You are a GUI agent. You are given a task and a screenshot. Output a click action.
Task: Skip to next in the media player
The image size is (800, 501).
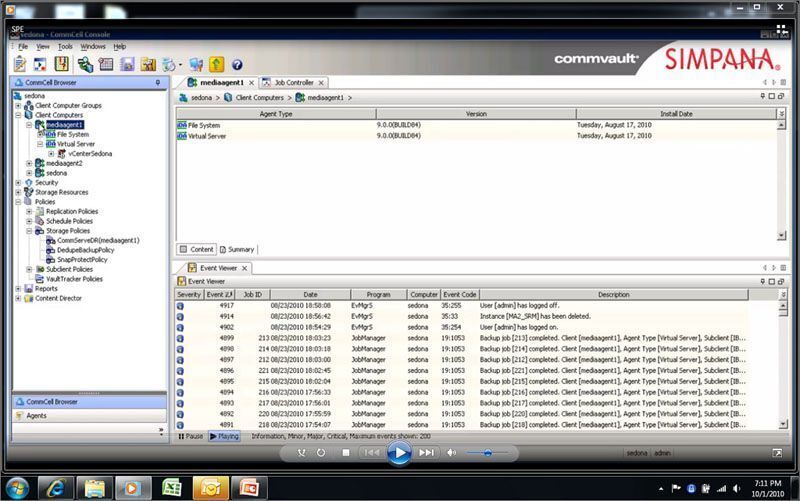click(427, 453)
